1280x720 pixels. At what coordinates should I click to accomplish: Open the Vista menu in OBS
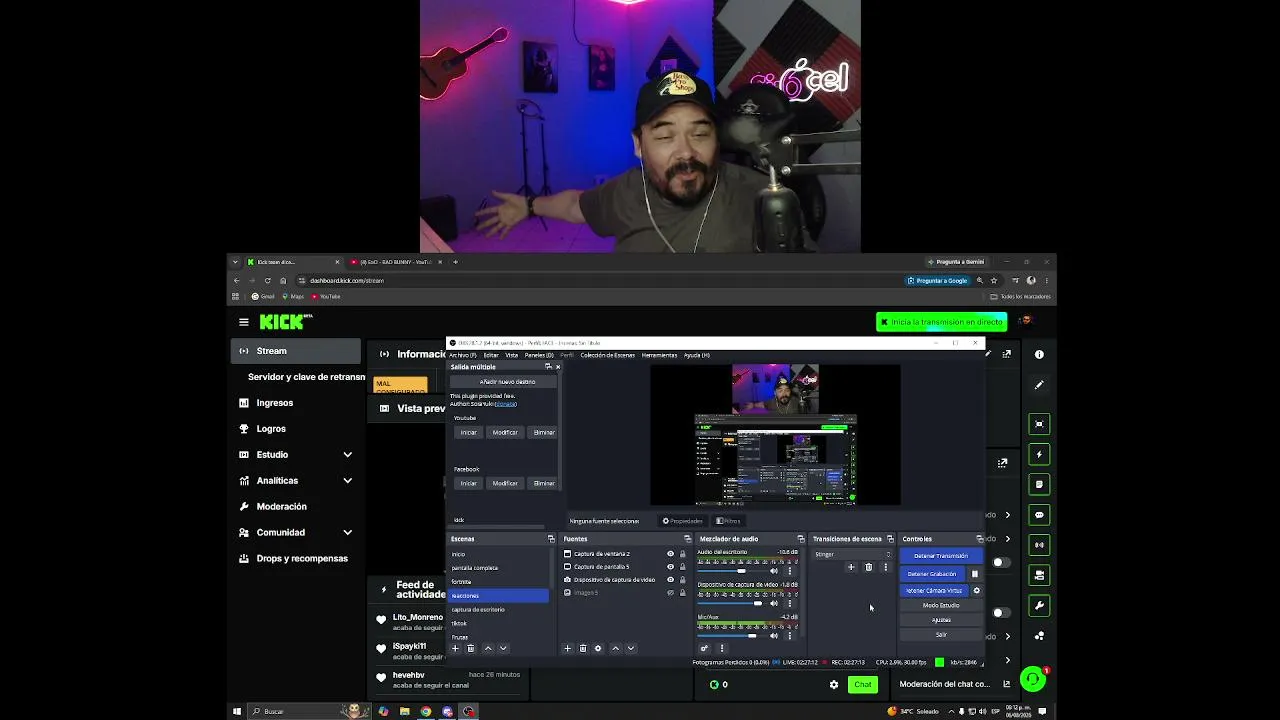pos(512,355)
